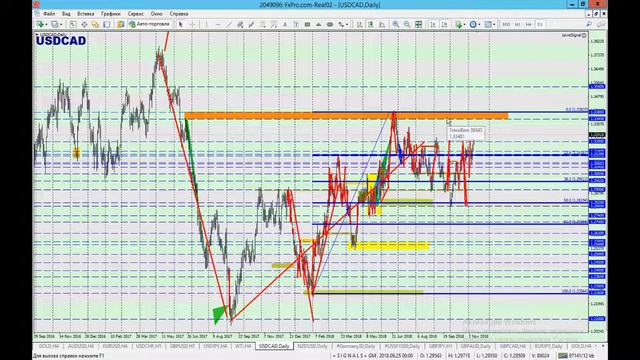The width and height of the screenshot is (640, 360).
Task: Set chart timeframe to D1
Action: [540, 24]
